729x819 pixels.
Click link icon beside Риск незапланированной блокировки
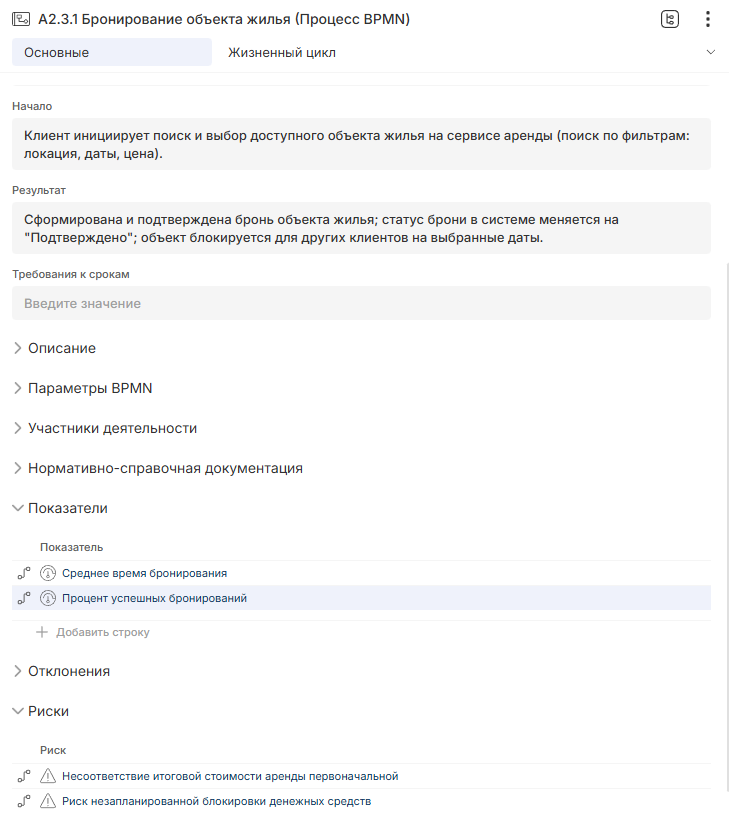pyautogui.click(x=24, y=801)
